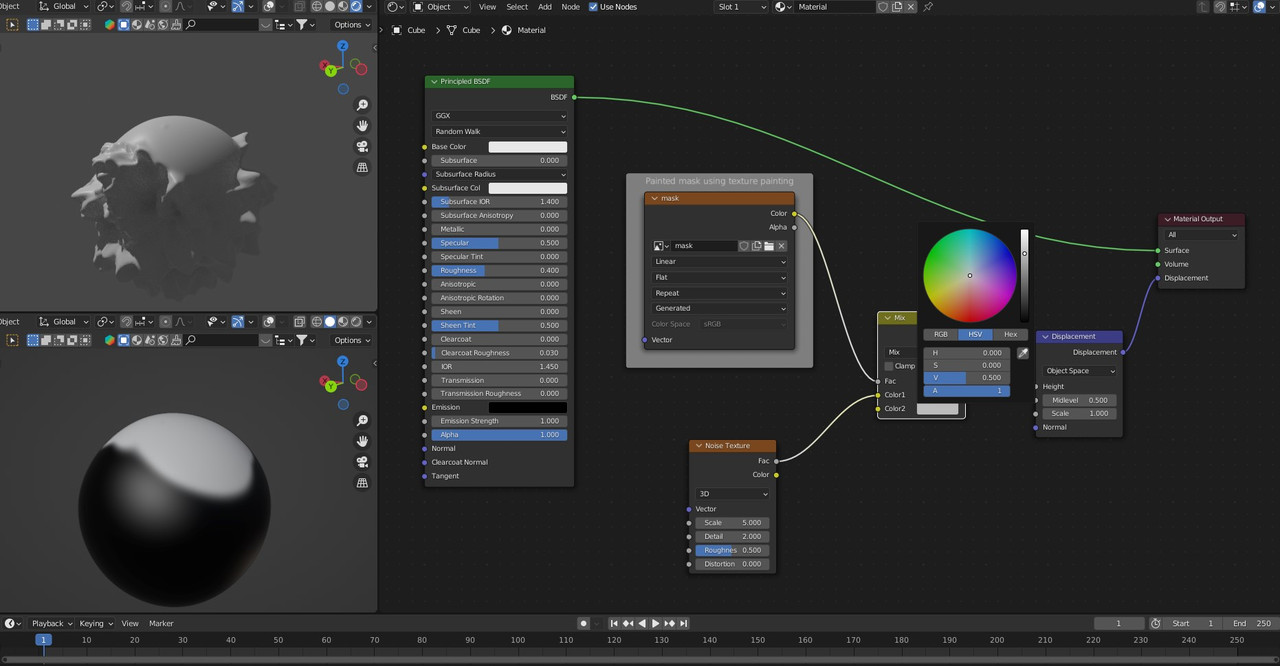Unlink the mask image with X icon
1280x666 pixels.
782,246
